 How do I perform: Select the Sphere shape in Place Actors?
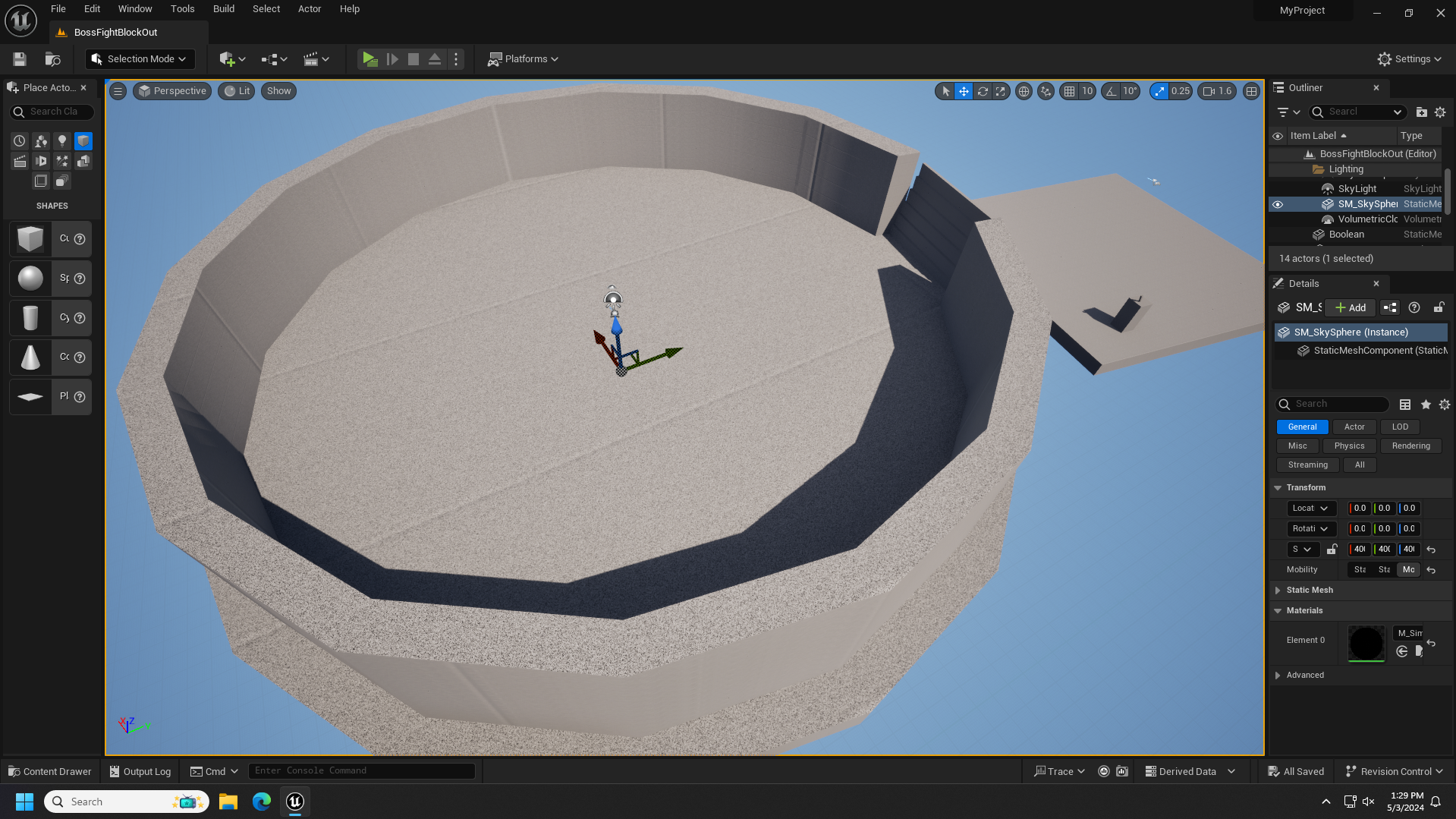click(30, 279)
